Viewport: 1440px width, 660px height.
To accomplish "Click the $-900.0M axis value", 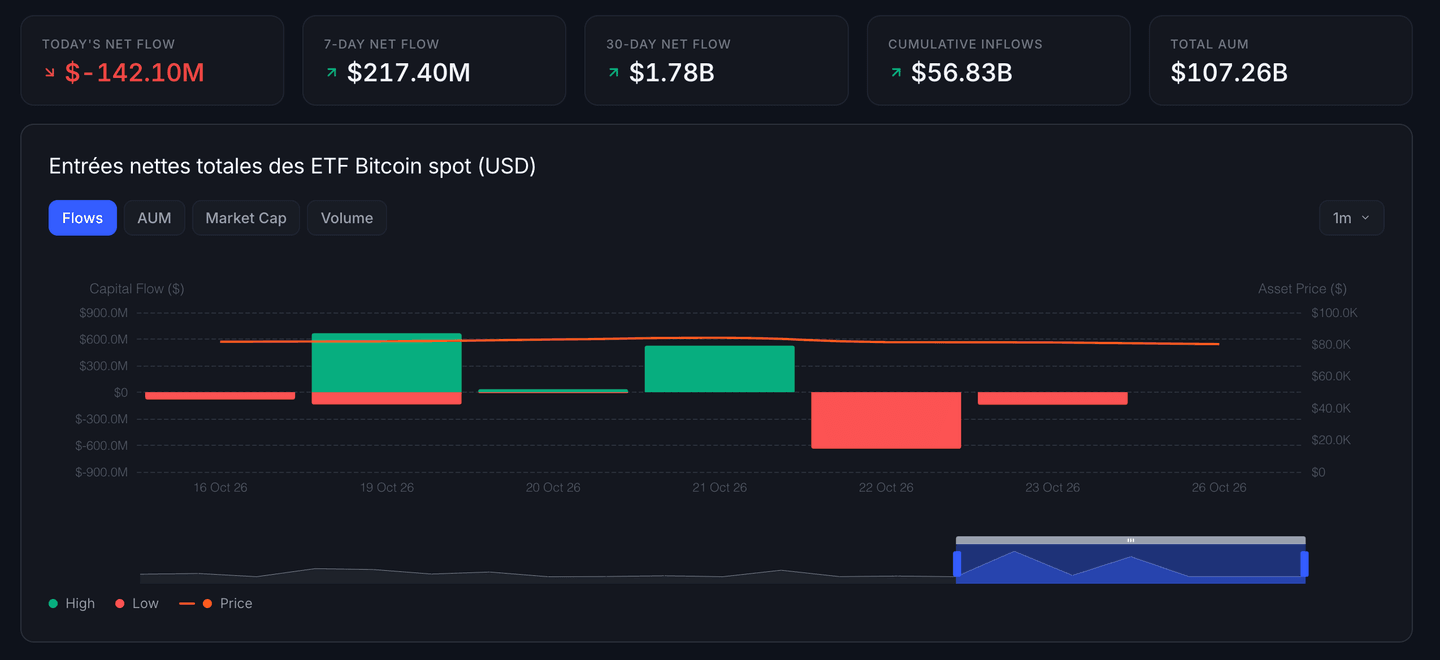I will tap(101, 472).
